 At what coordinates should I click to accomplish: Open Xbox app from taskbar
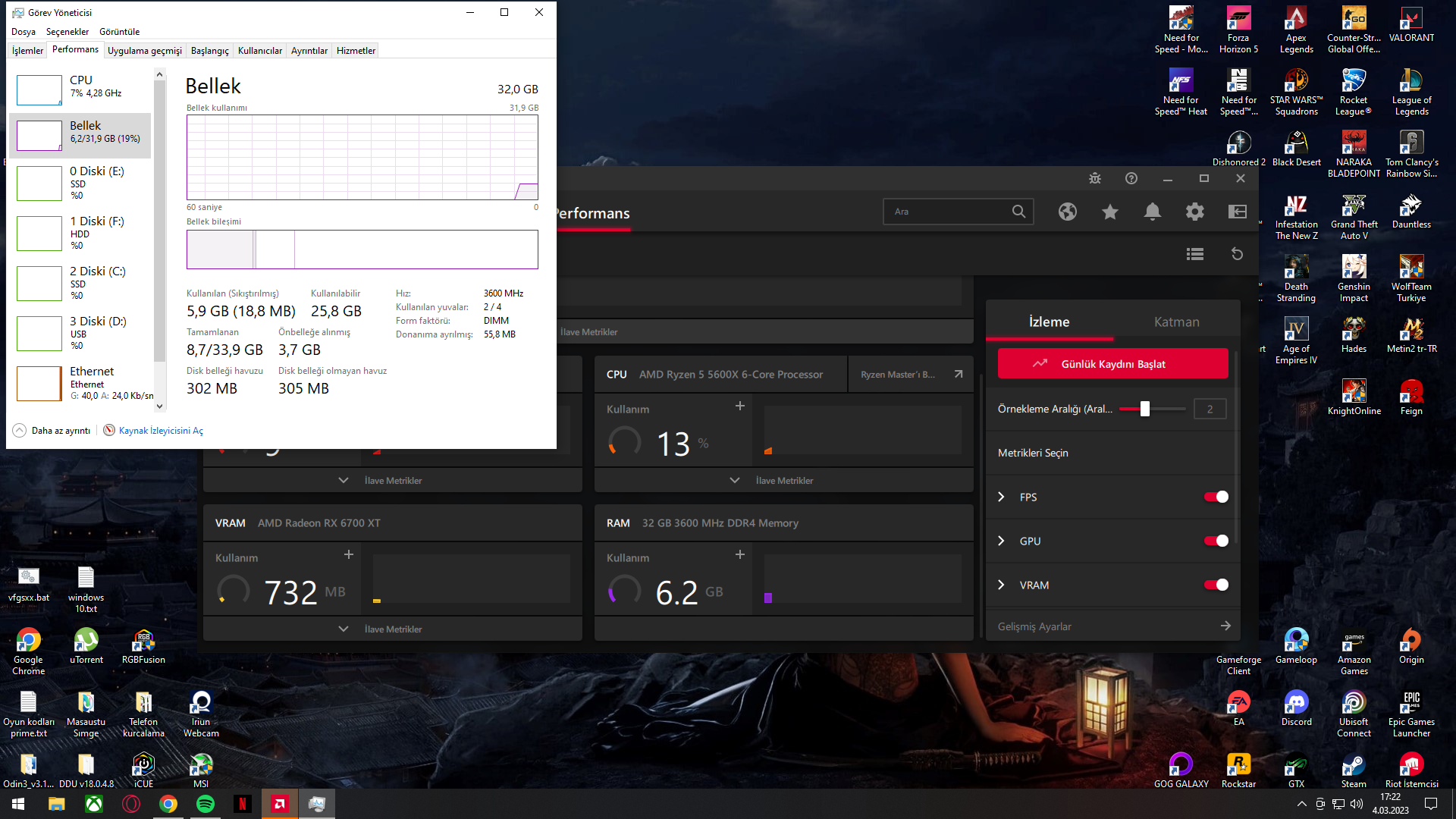click(x=94, y=804)
